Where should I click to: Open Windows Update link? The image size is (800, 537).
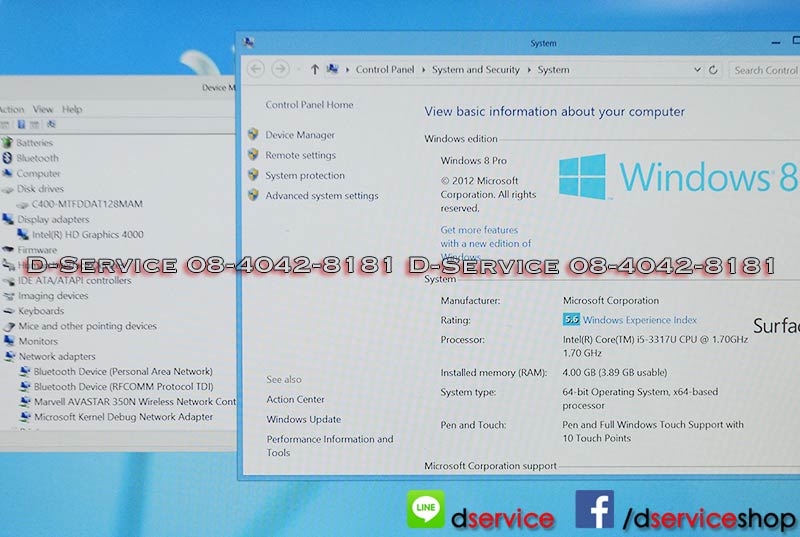click(x=304, y=419)
